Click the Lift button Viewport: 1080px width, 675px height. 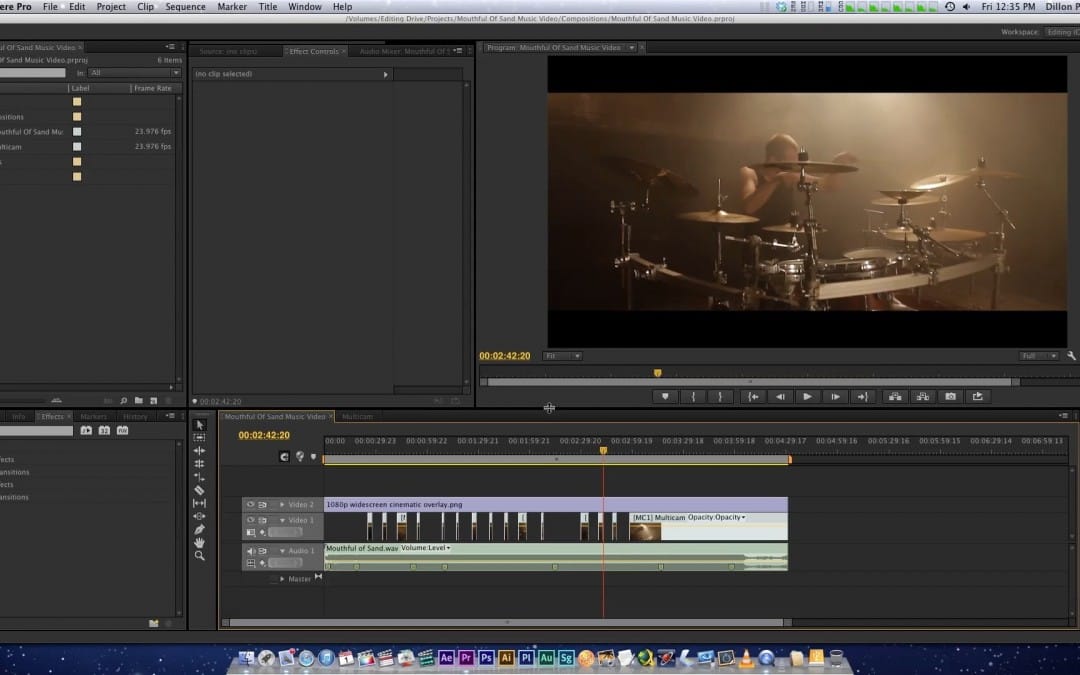click(x=895, y=397)
